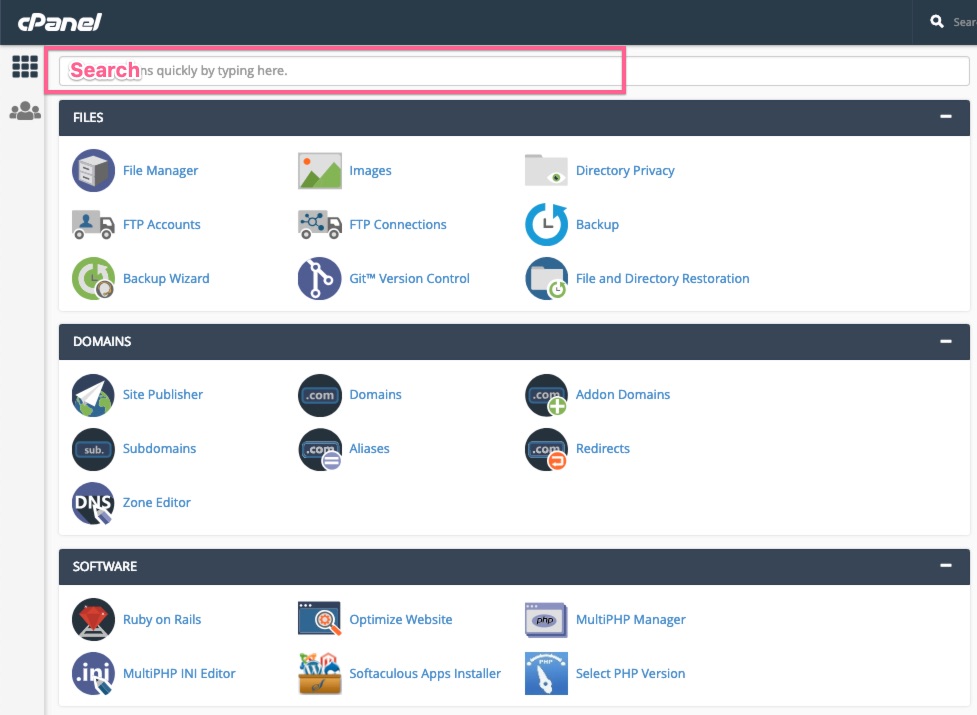Launch the Backup Wizard icon
Image resolution: width=977 pixels, height=715 pixels.
tap(93, 278)
